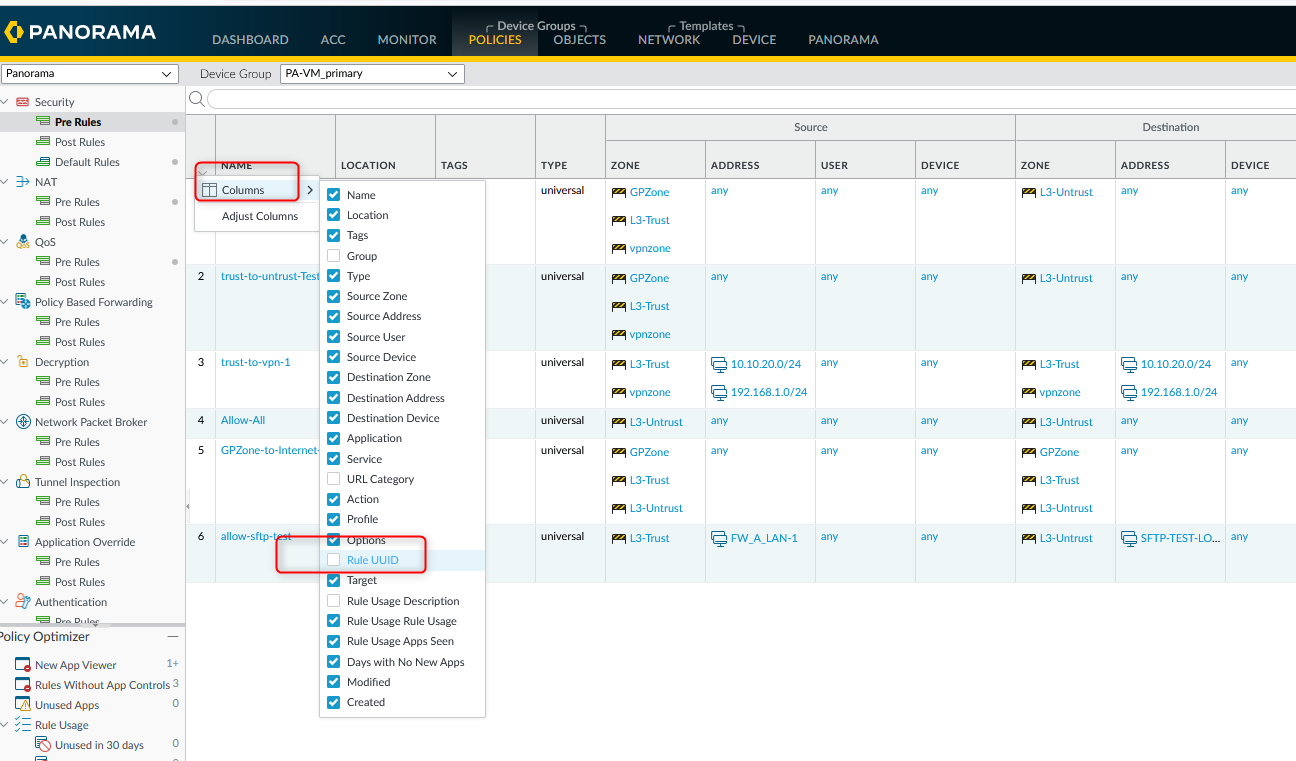
Task: Click the NAT rulebase icon
Action: coord(23,182)
